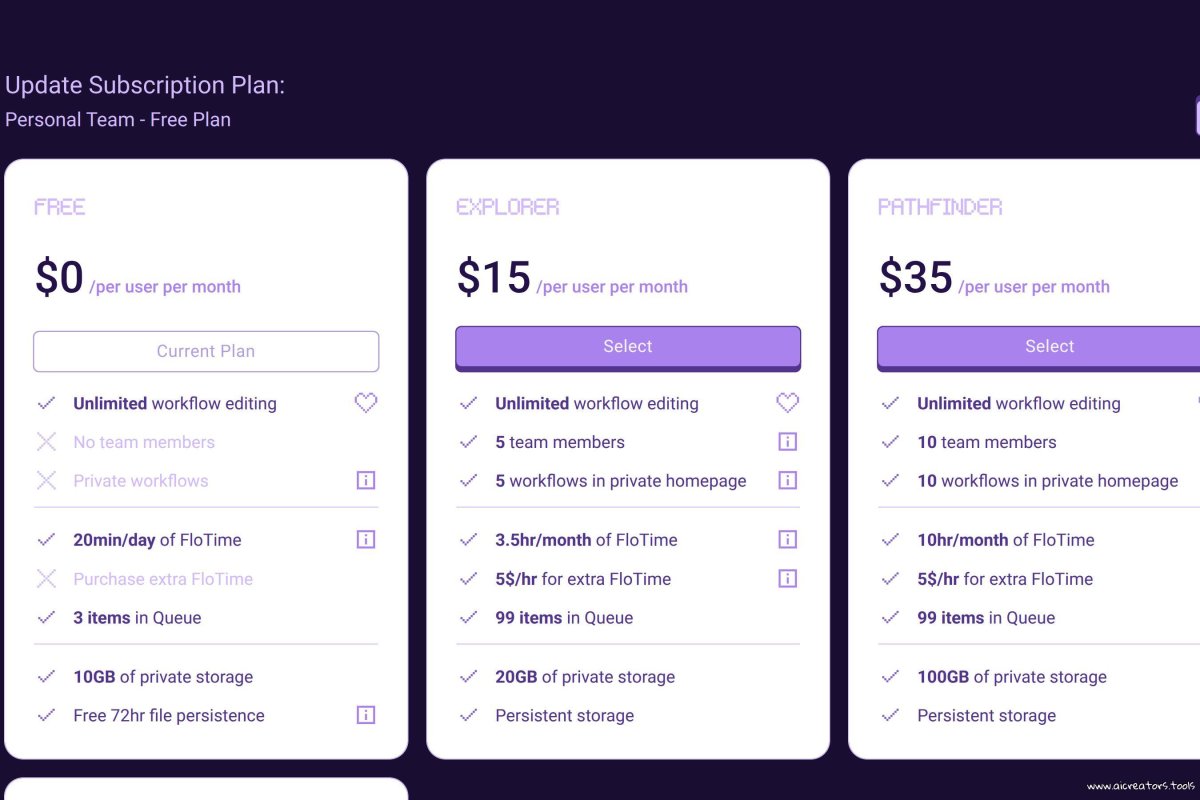Image resolution: width=1200 pixels, height=800 pixels.
Task: Click the $15 price in Explorer card
Action: [494, 277]
